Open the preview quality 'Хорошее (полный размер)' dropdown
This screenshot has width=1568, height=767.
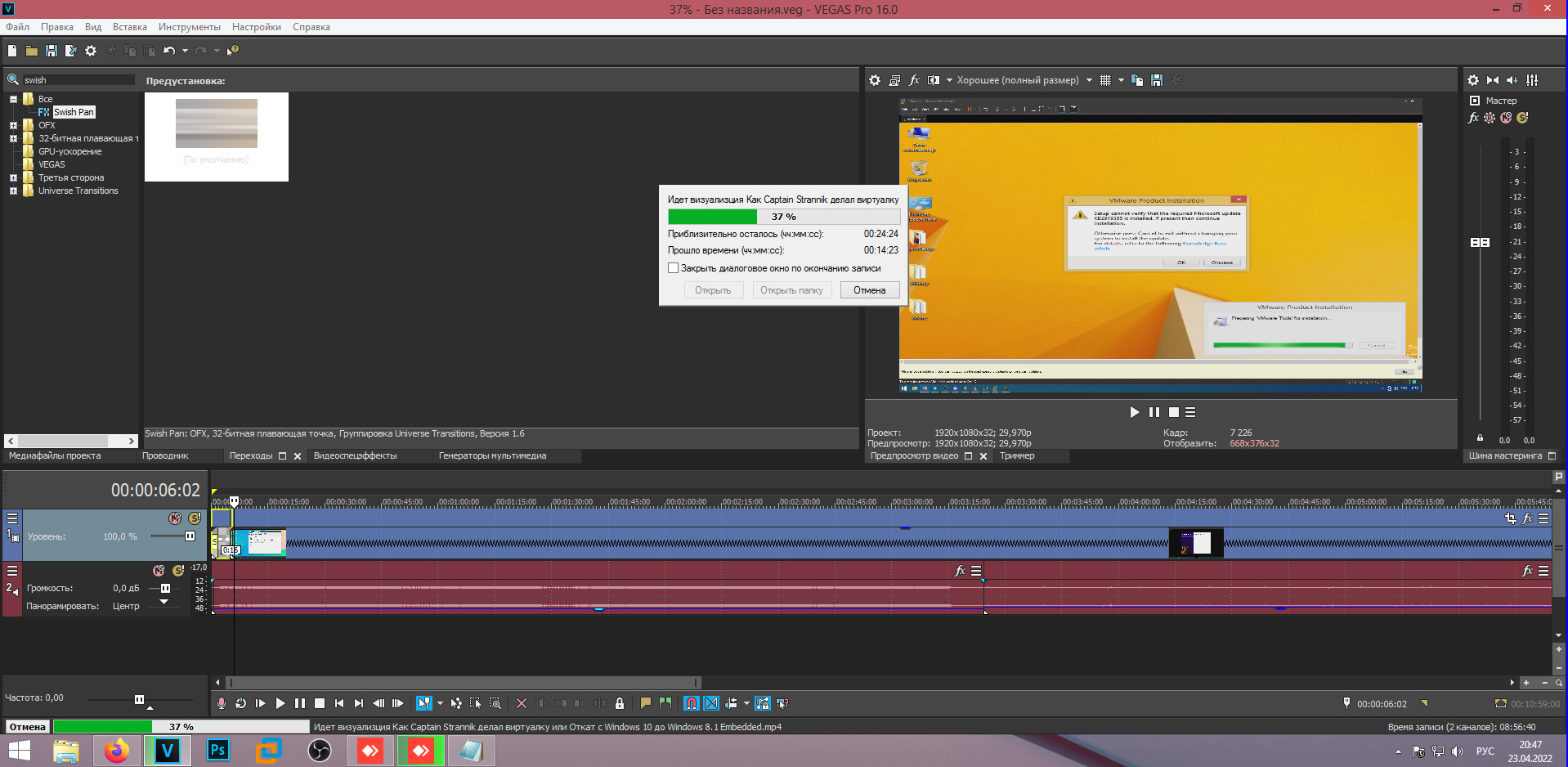[1024, 80]
